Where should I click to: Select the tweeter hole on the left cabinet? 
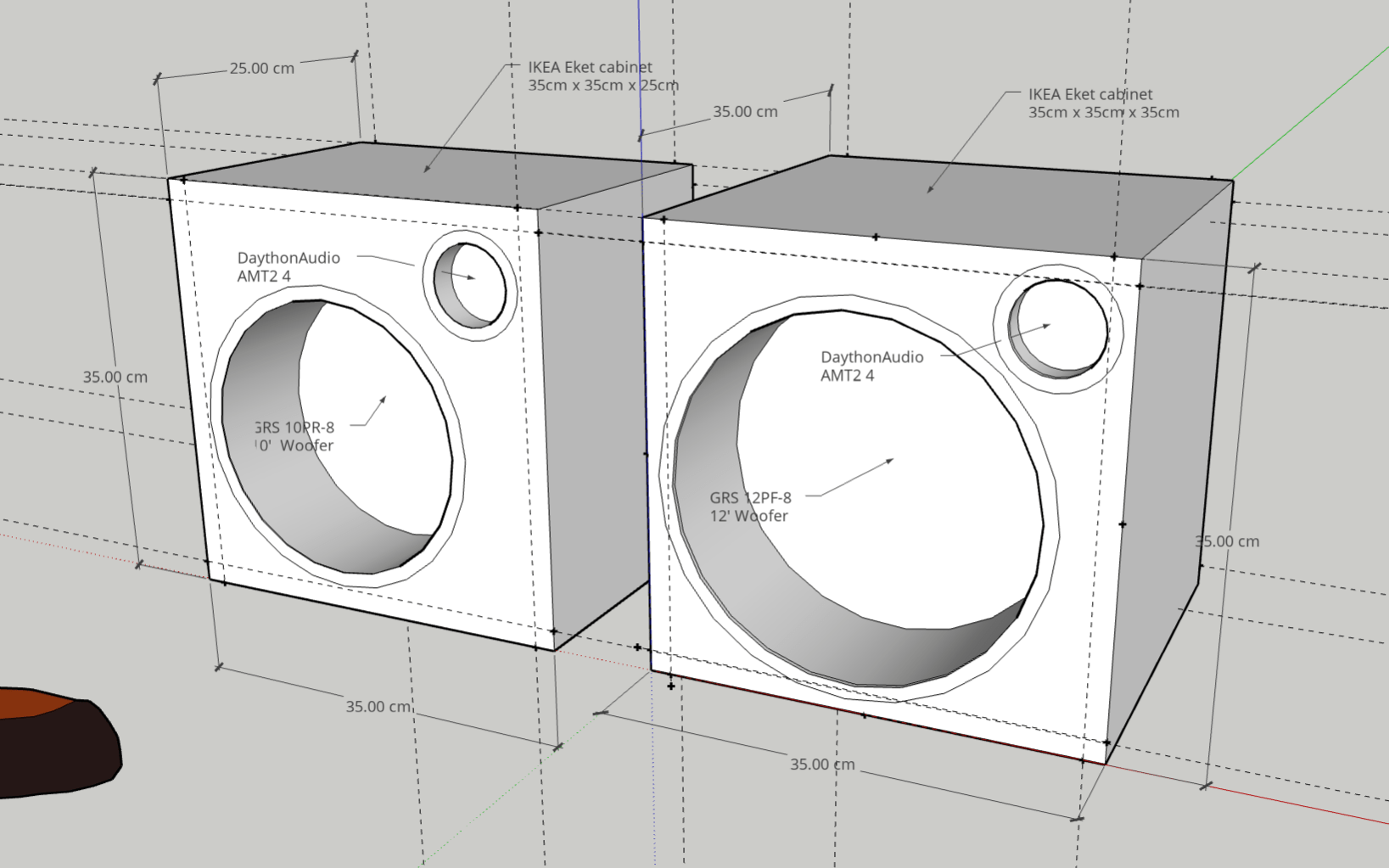tap(469, 285)
